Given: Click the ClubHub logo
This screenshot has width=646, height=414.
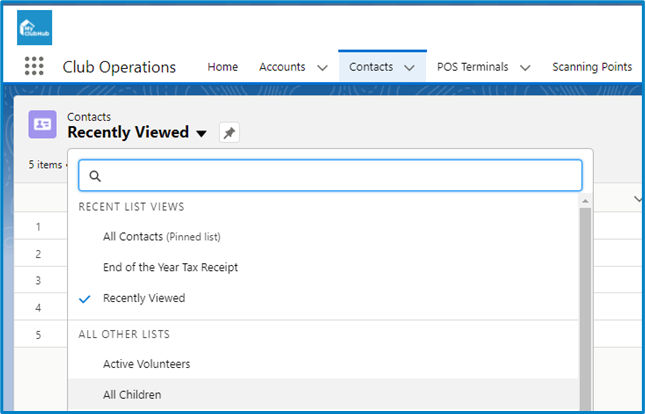Looking at the screenshot, I should [34, 27].
